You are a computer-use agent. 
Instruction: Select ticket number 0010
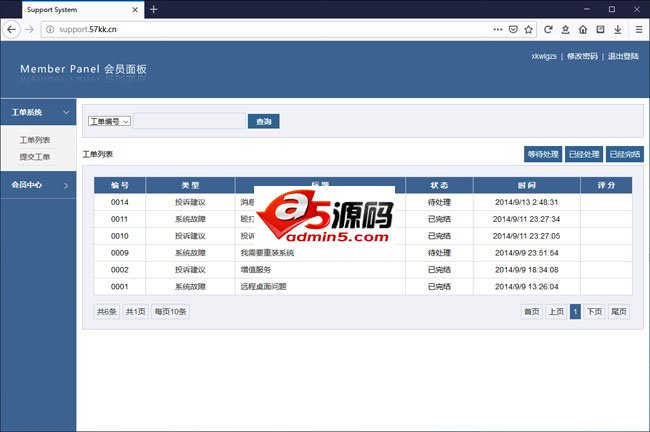[x=119, y=236]
